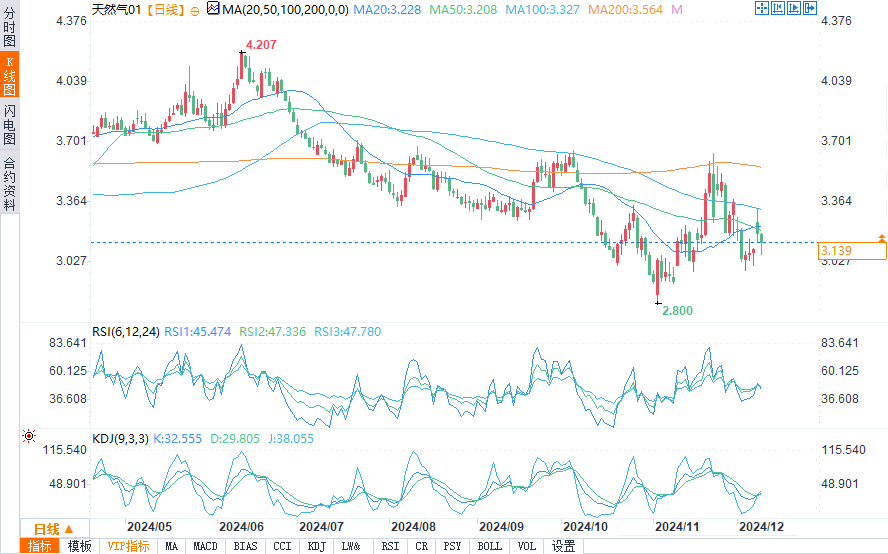888x554 pixels.
Task: Select the PSY indicator button
Action: pos(452,546)
